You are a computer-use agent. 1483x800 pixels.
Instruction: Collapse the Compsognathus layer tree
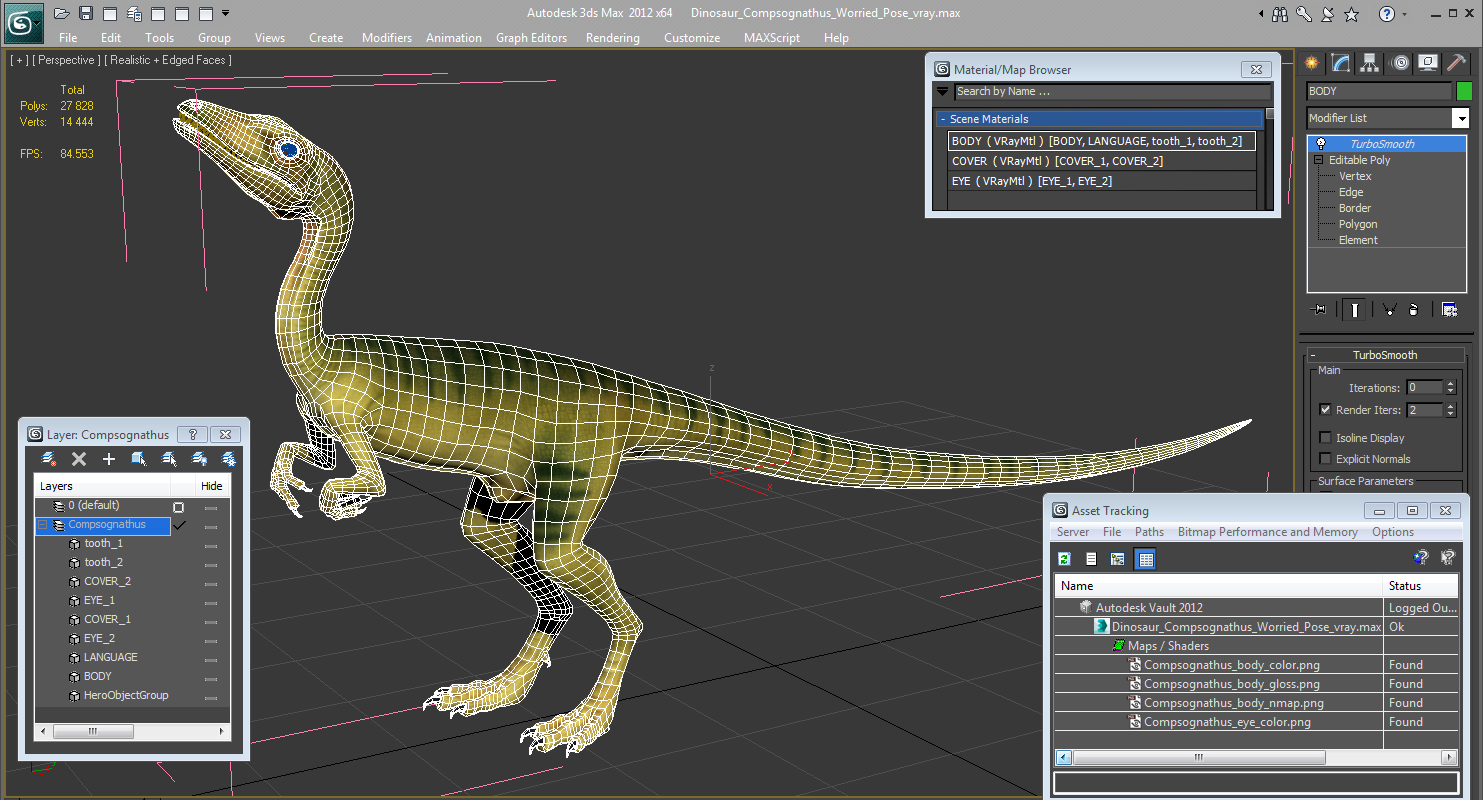[x=43, y=525]
